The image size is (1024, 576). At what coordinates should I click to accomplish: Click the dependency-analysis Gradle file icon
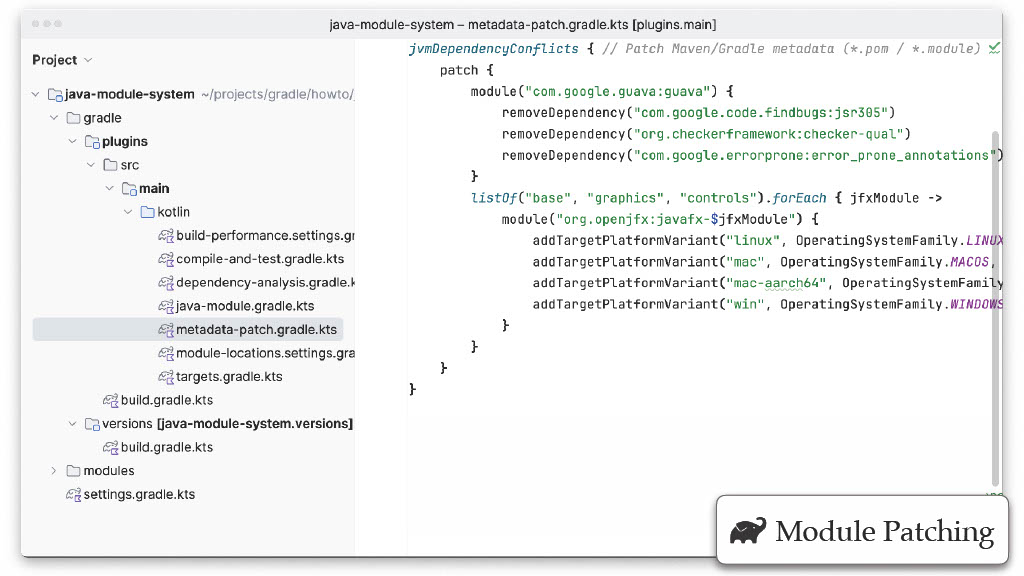[x=166, y=283]
